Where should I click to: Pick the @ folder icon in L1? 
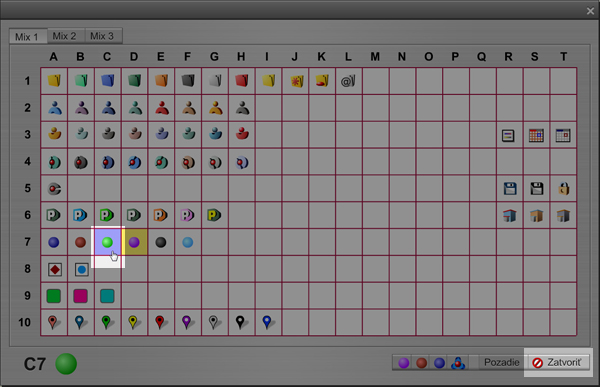(x=348, y=81)
